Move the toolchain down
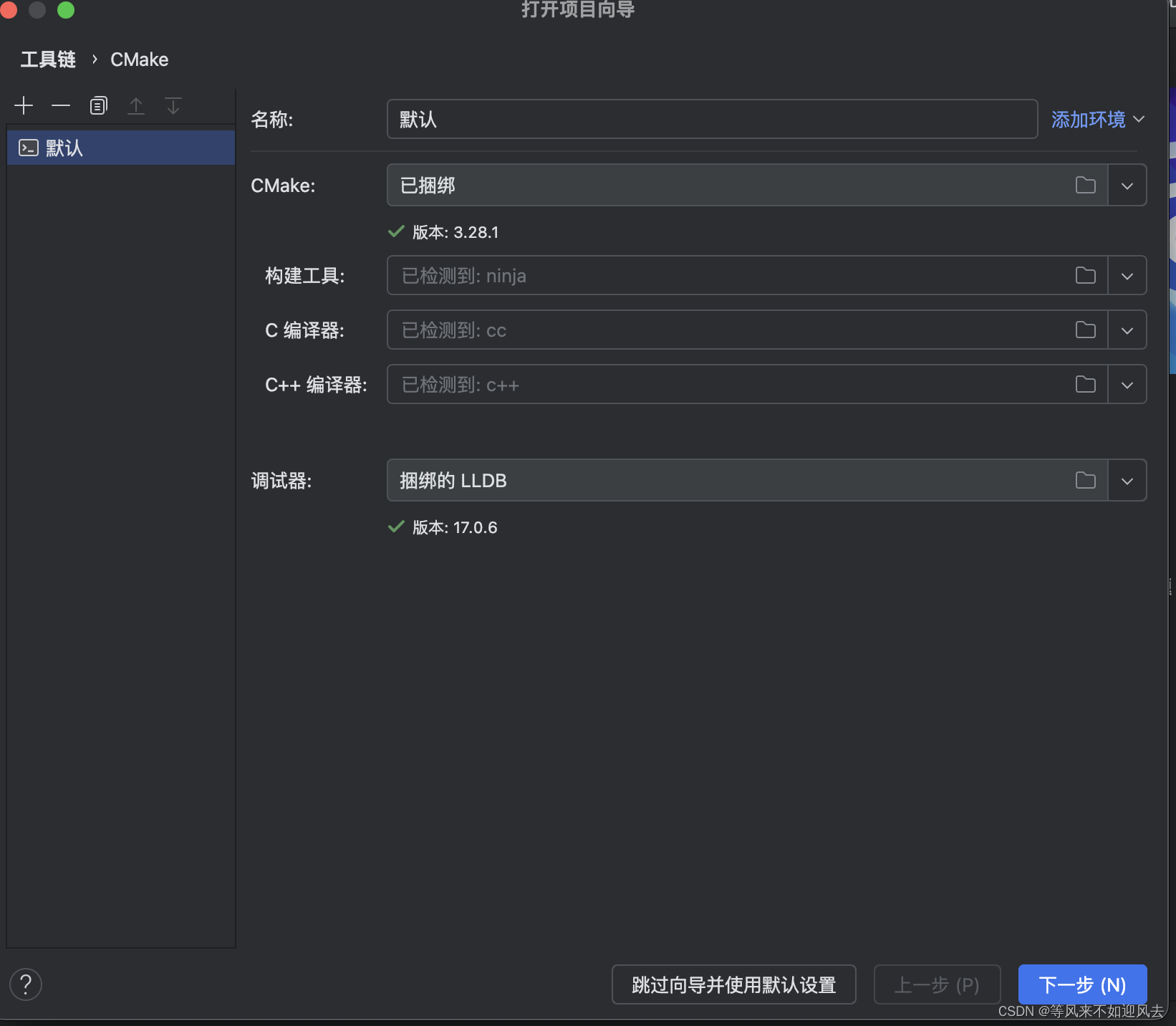Viewport: 1176px width, 1026px height. [173, 106]
